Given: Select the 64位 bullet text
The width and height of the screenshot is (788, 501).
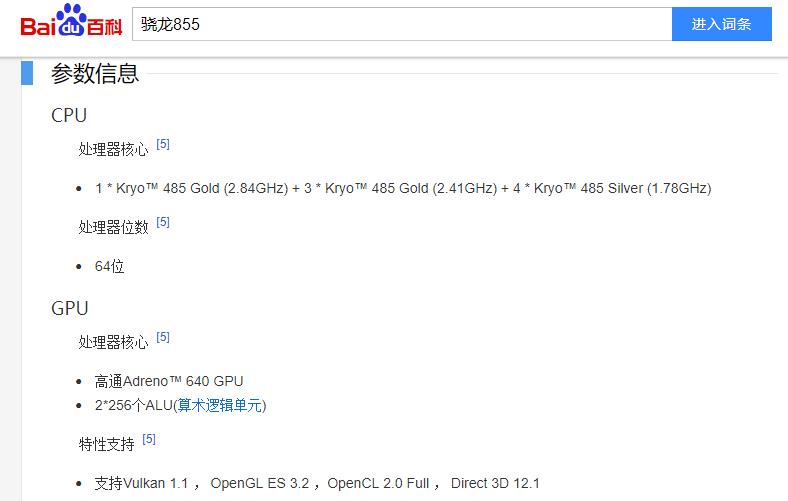Looking at the screenshot, I should tap(110, 266).
